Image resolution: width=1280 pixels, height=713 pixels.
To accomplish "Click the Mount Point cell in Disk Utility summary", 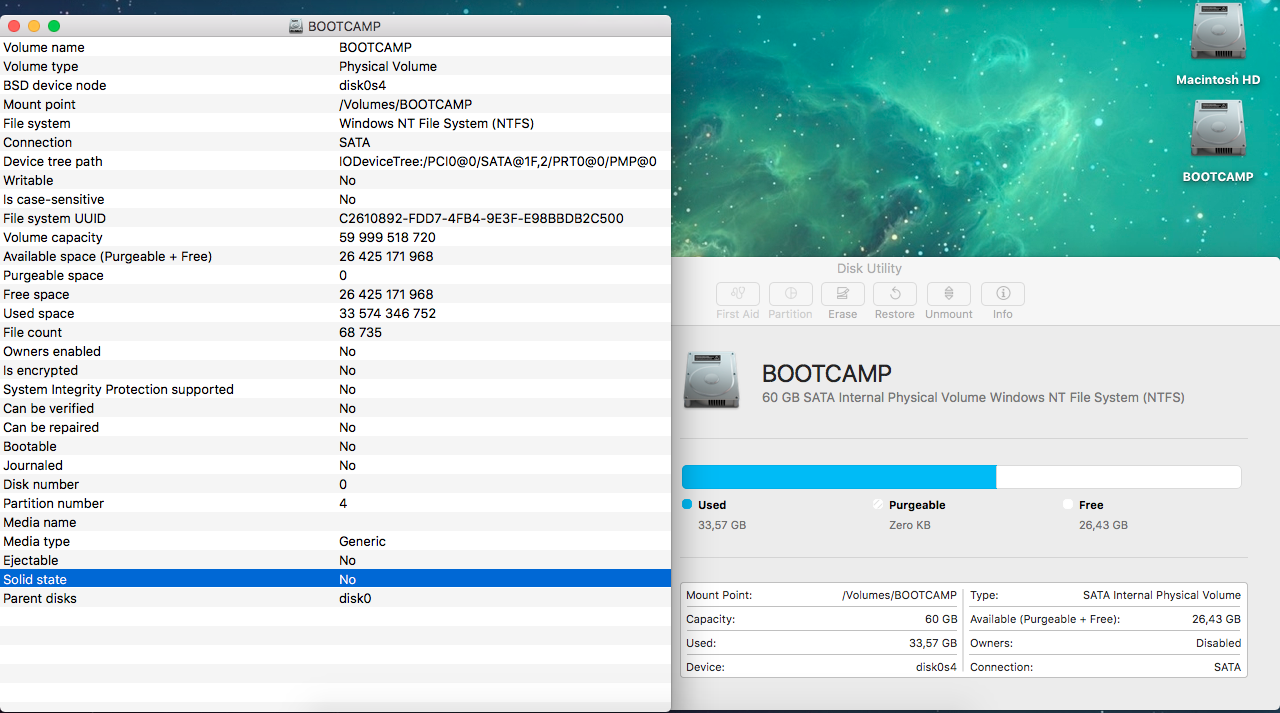I will tap(821, 595).
